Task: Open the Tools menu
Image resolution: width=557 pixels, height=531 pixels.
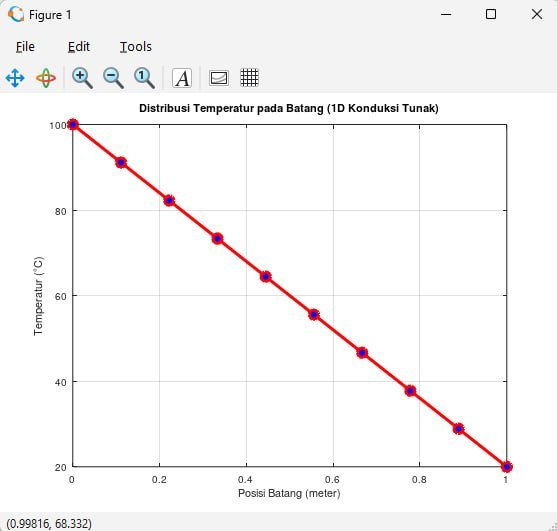Action: click(x=136, y=47)
